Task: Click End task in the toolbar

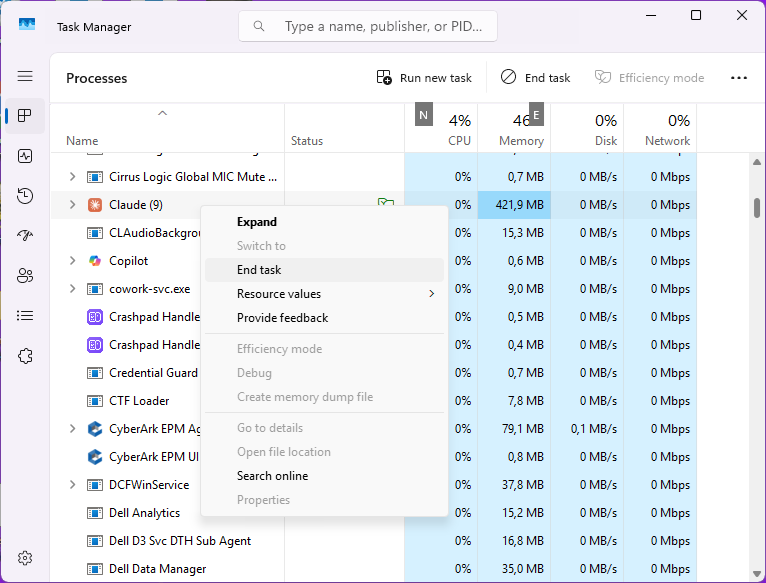Action: (535, 78)
